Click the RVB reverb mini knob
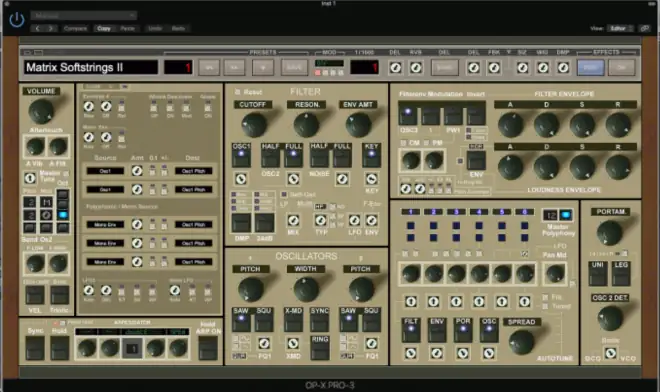The image size is (660, 392). (x=416, y=67)
